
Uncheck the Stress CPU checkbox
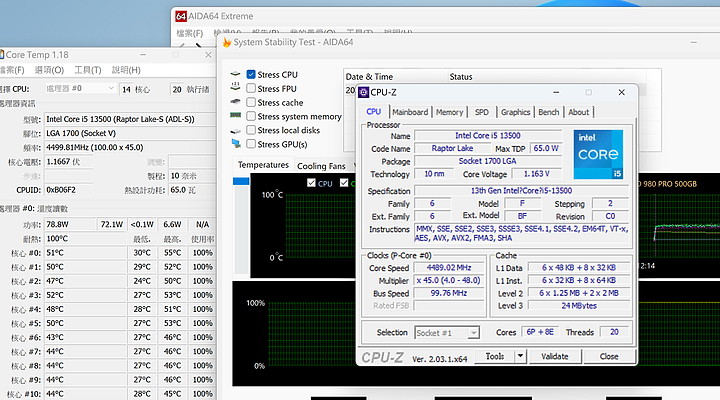pos(251,74)
